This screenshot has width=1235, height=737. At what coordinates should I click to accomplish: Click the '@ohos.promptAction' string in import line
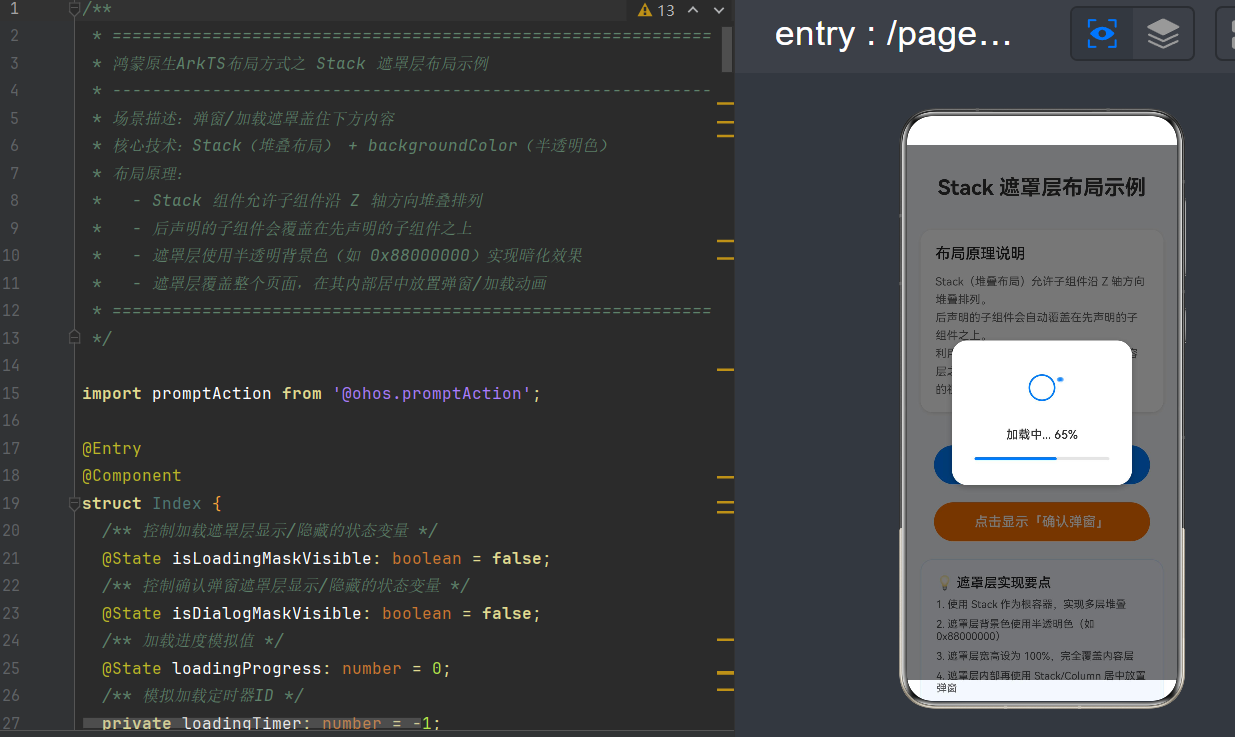click(431, 393)
